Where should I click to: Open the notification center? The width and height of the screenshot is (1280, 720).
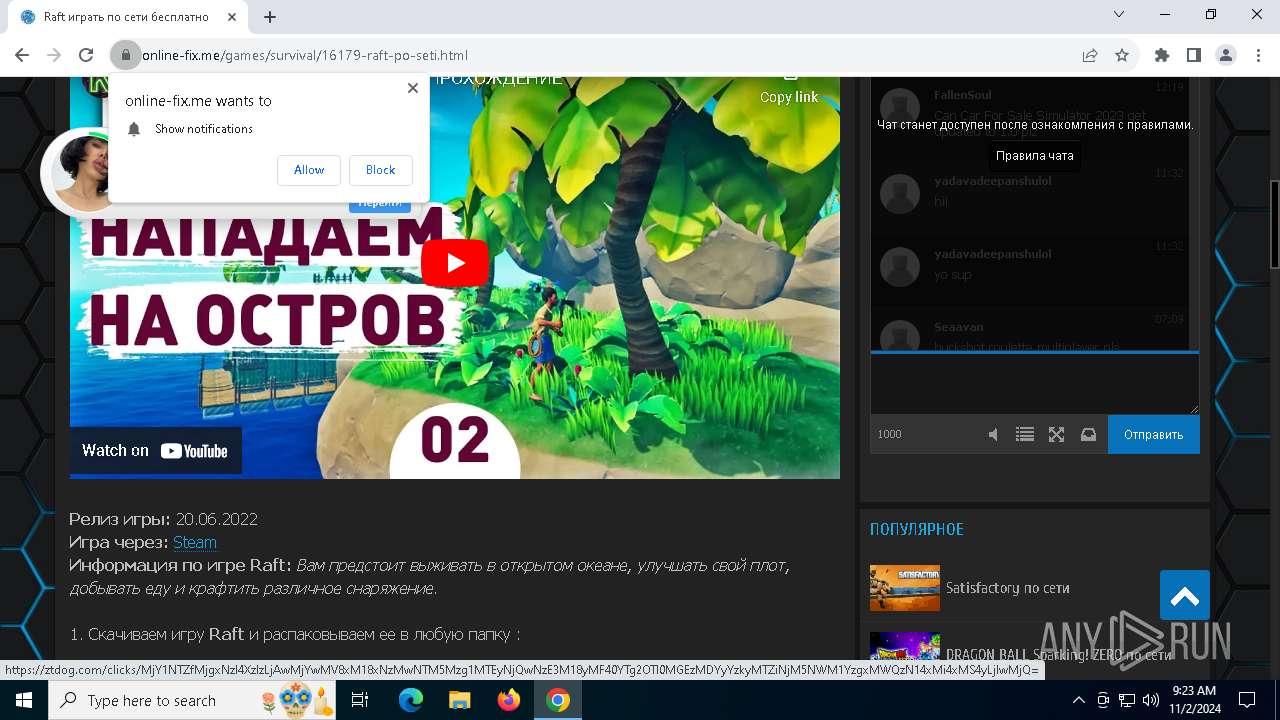[1247, 700]
